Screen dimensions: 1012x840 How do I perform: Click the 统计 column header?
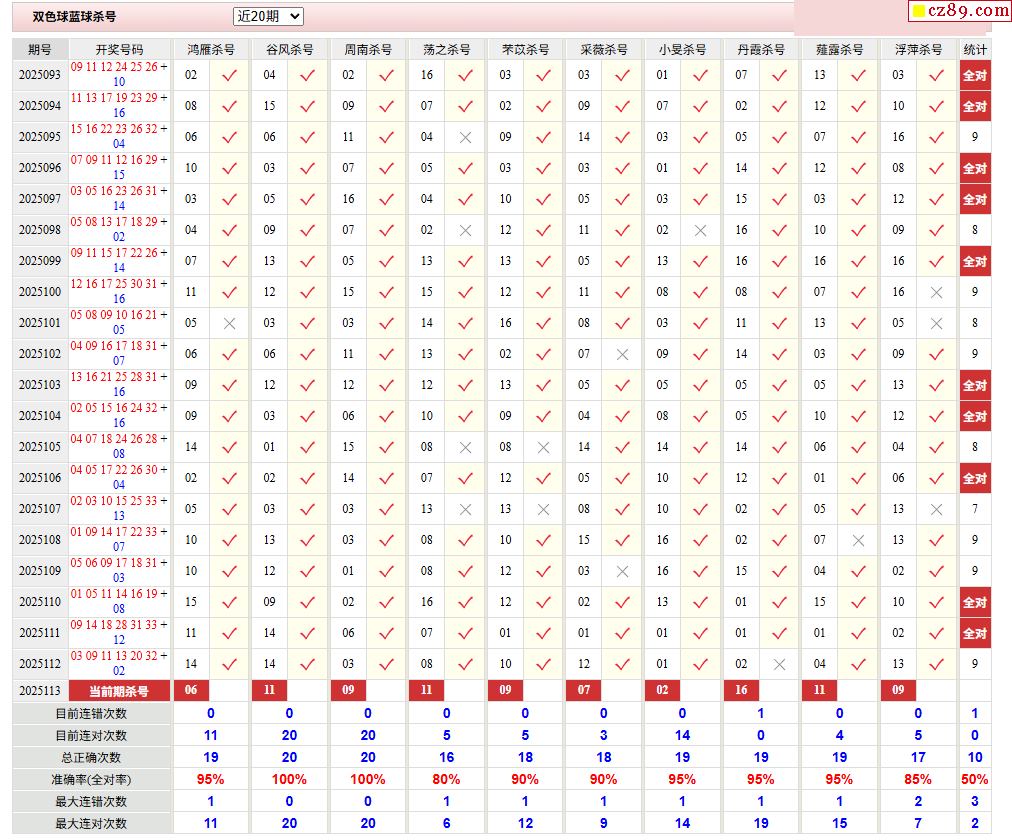[974, 49]
